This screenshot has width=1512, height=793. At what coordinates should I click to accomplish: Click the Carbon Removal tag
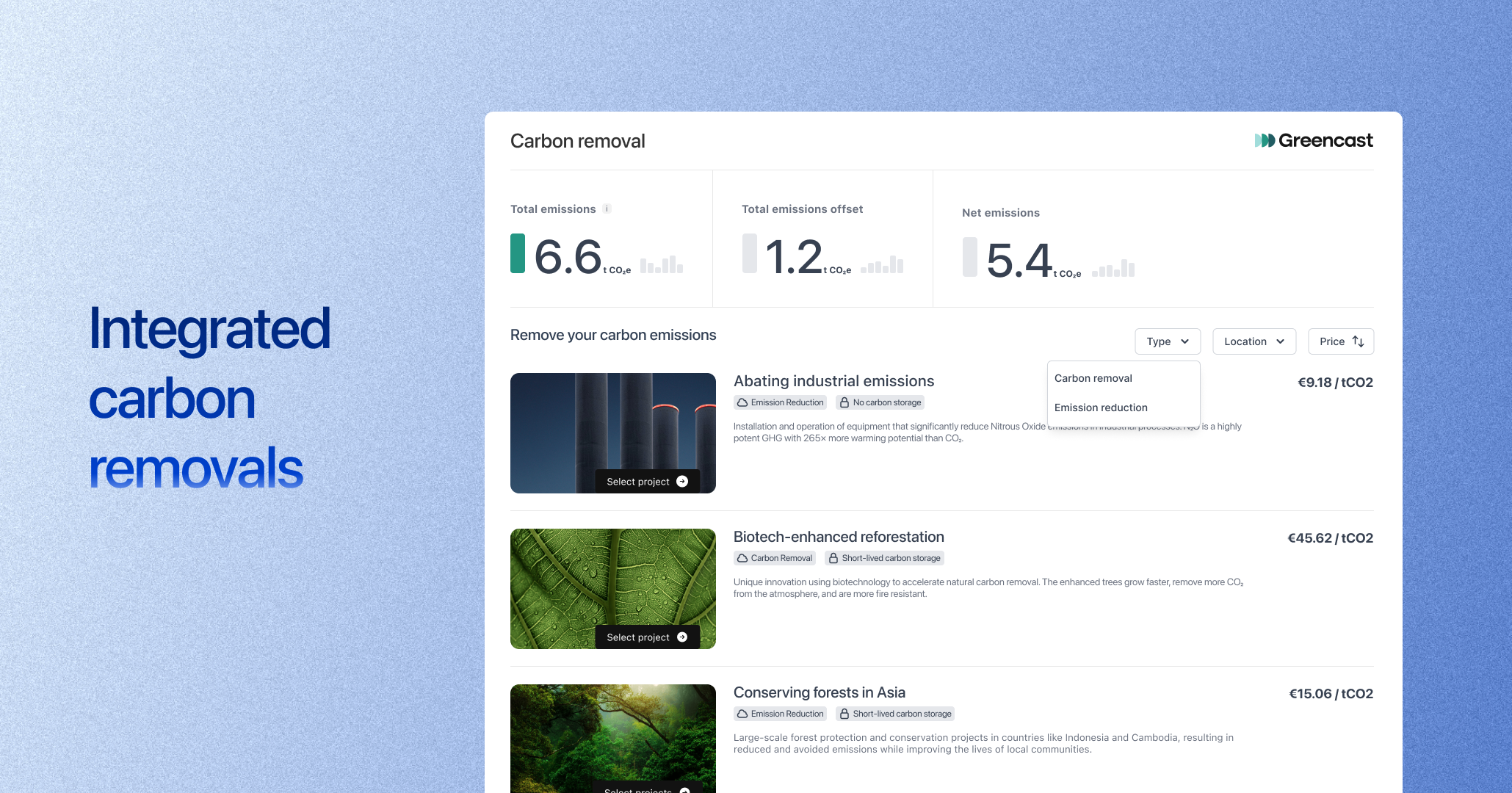(774, 558)
